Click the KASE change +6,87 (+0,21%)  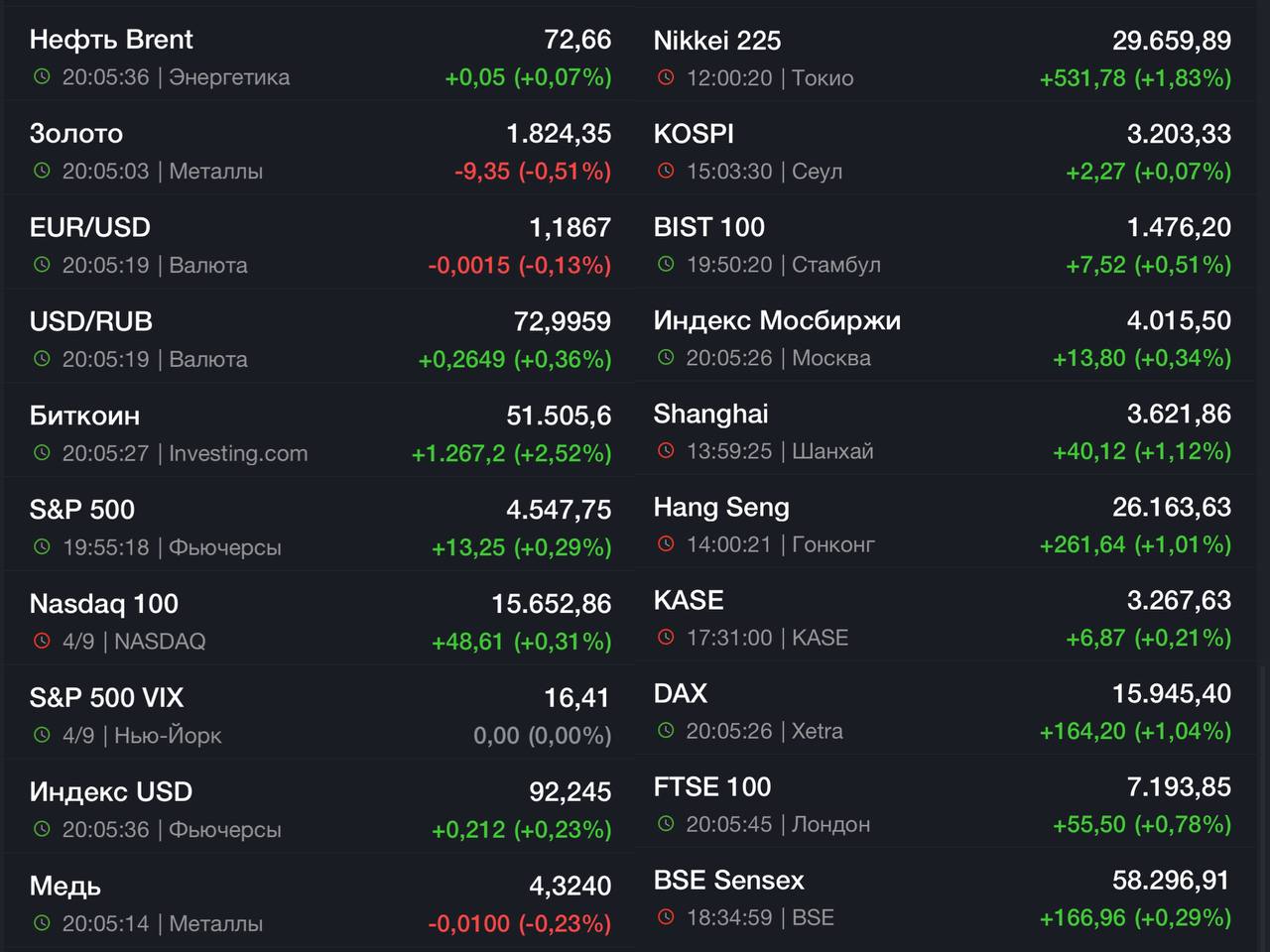point(1149,638)
